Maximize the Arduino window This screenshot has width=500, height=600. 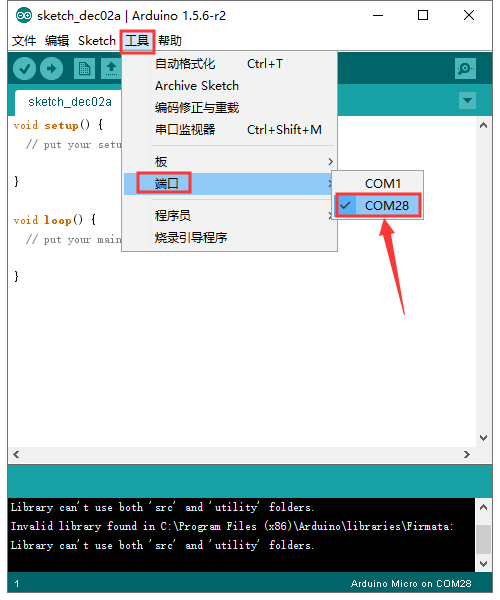[x=423, y=16]
